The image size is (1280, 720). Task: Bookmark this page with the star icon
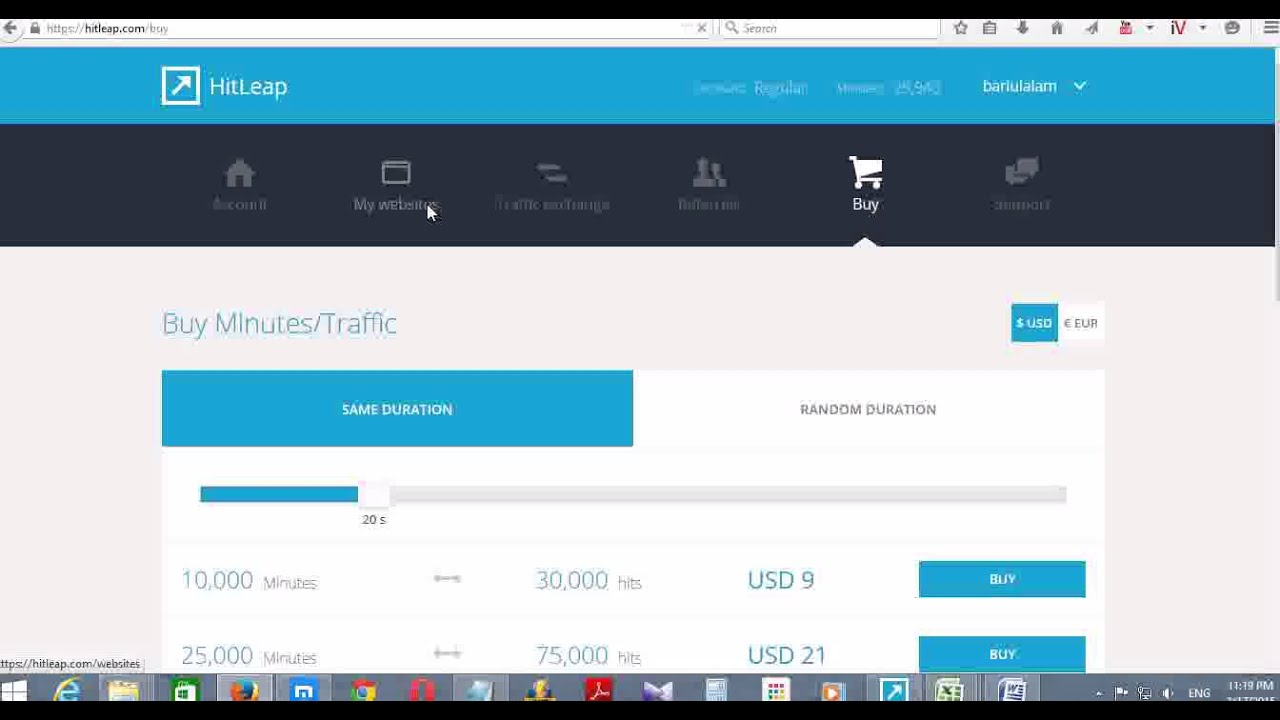click(961, 28)
